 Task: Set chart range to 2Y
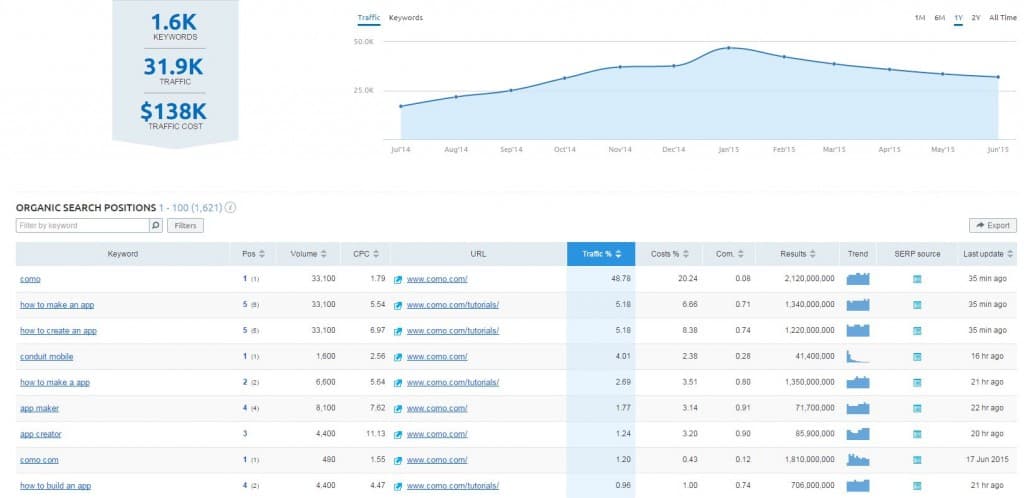[976, 18]
